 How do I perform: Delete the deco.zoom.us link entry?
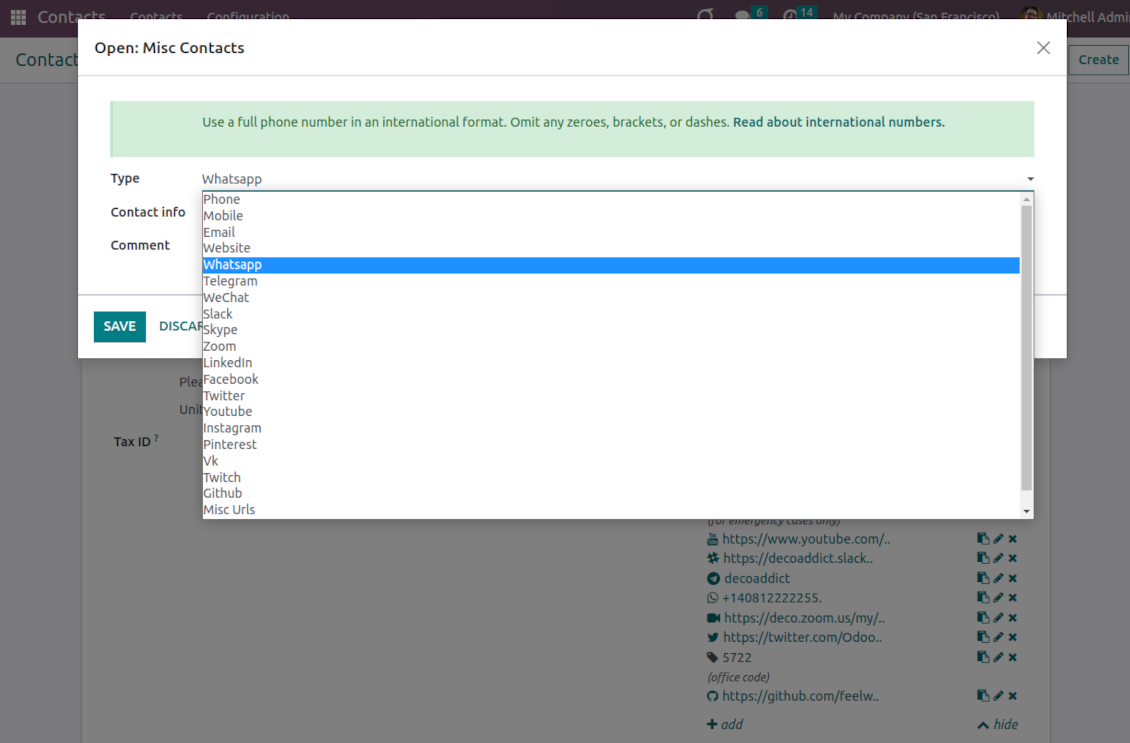coord(1013,618)
